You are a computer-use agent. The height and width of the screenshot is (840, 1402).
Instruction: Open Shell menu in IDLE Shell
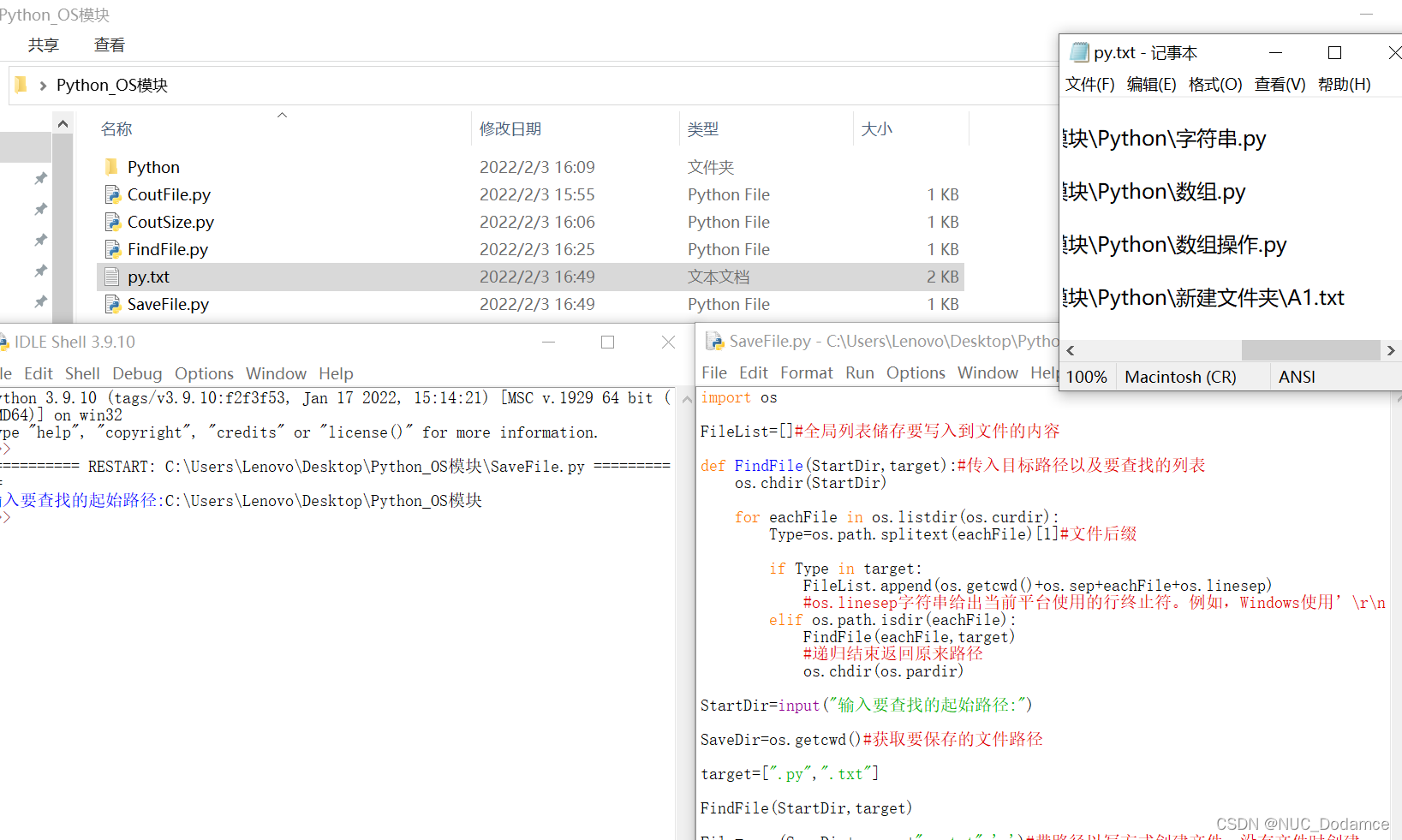pos(82,373)
